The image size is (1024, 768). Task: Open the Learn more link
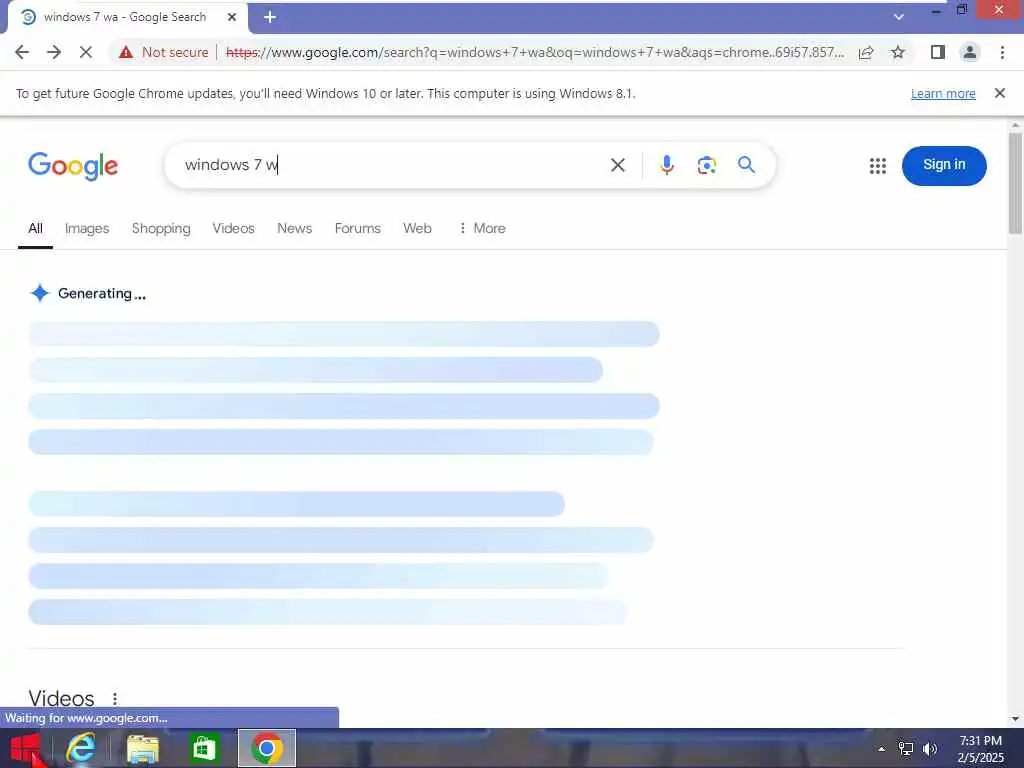coord(943,93)
